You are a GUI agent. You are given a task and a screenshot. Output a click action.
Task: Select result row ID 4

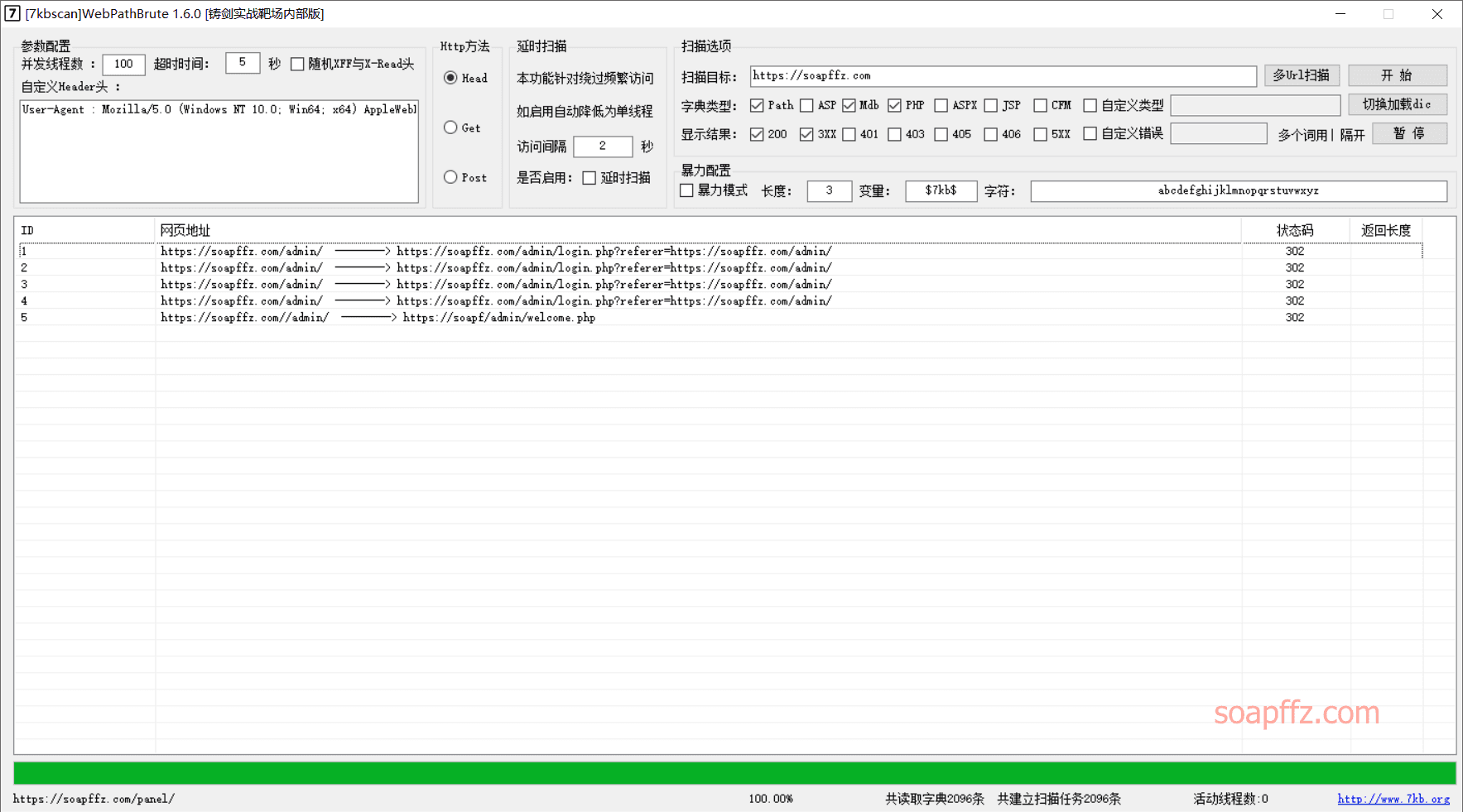coord(720,300)
